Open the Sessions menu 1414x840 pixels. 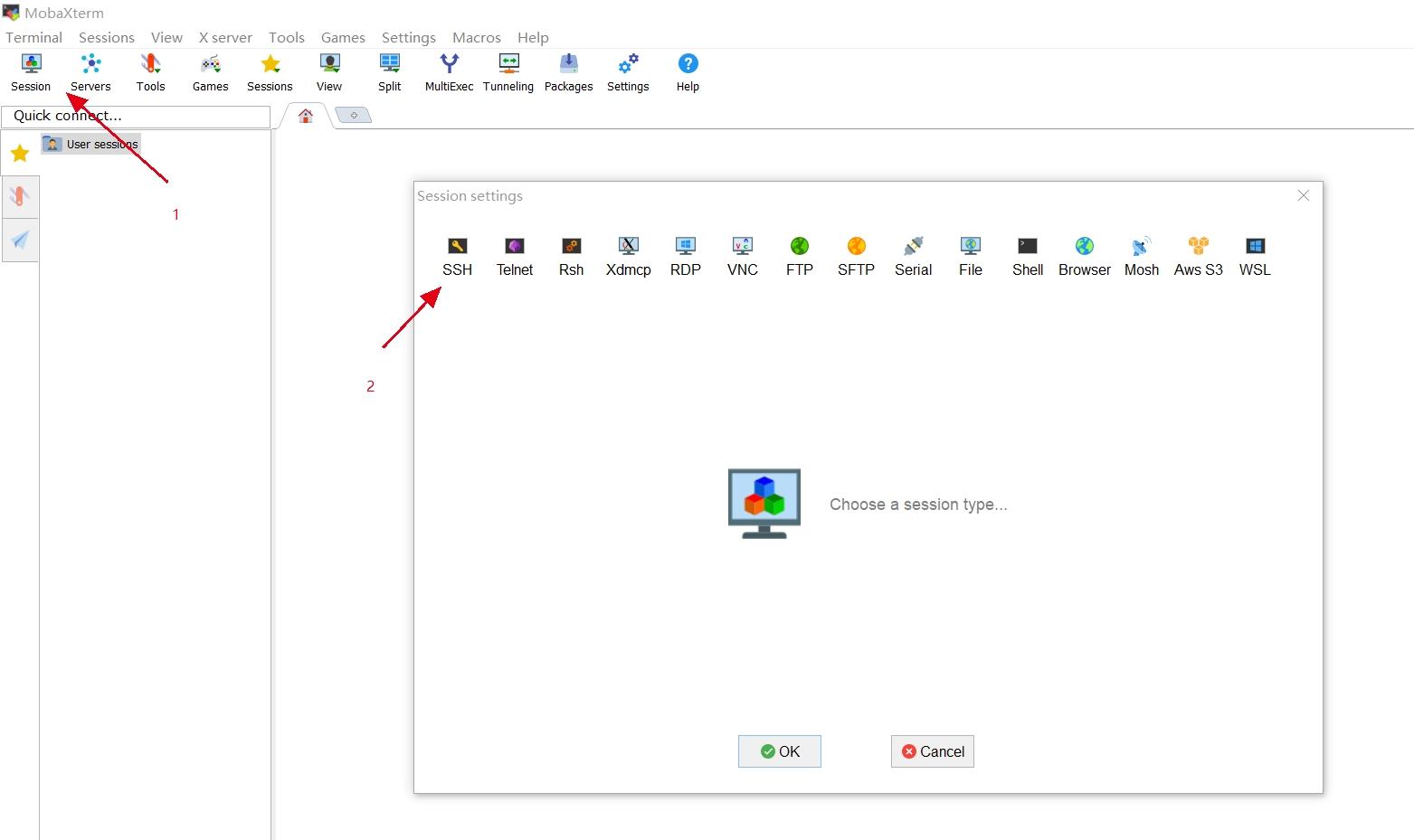(107, 37)
